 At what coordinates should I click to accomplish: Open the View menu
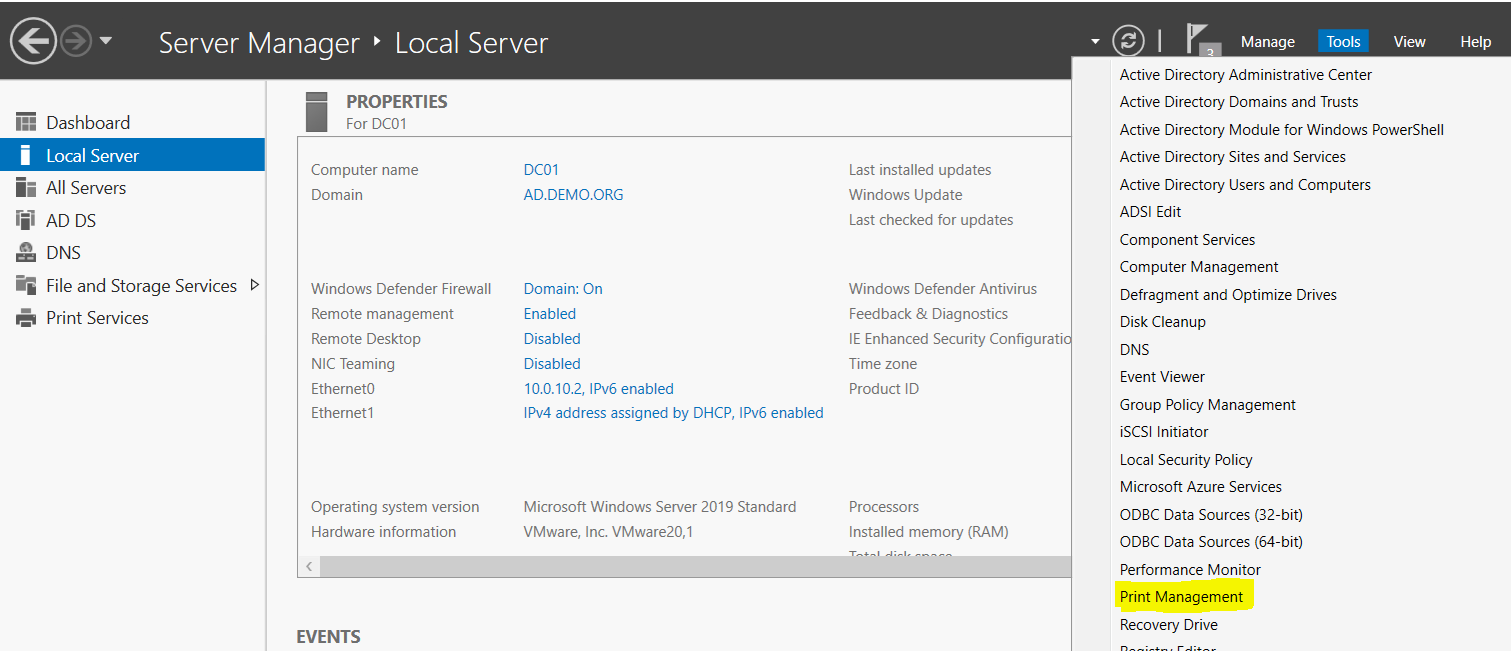1409,42
